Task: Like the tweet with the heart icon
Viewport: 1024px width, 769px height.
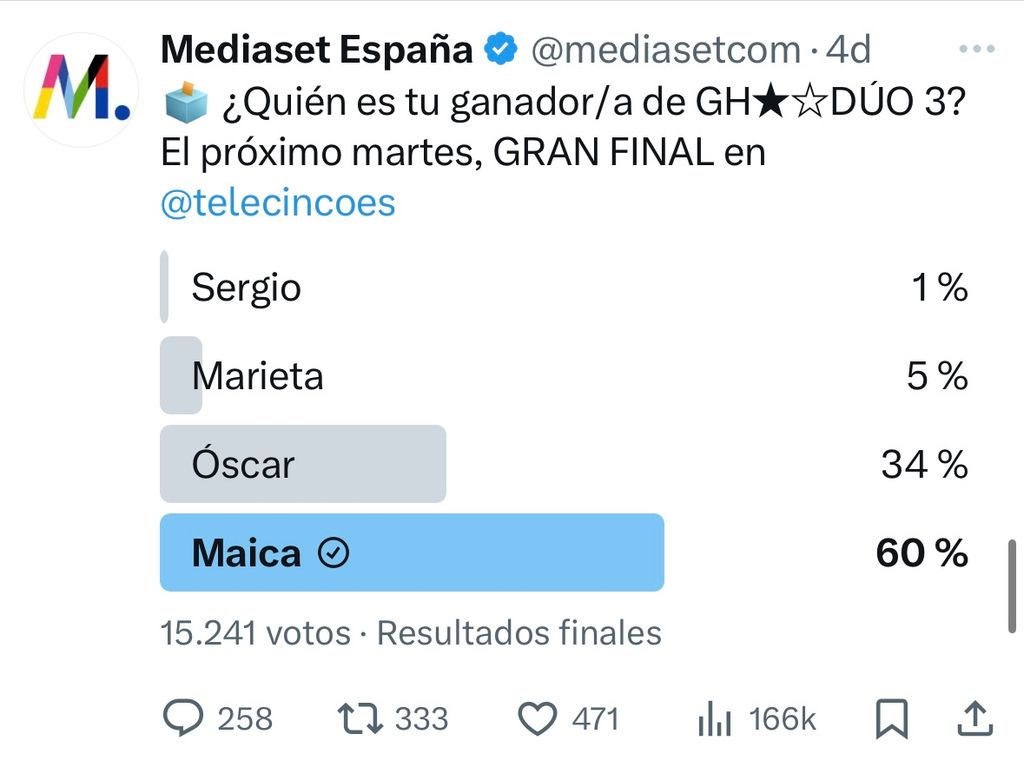Action: (x=537, y=719)
